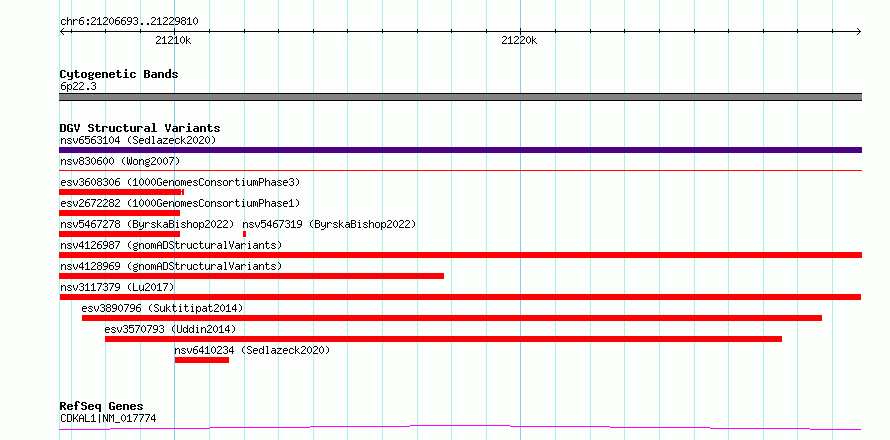Click the chr6:21206693..21229810 coordinate label

129,22
